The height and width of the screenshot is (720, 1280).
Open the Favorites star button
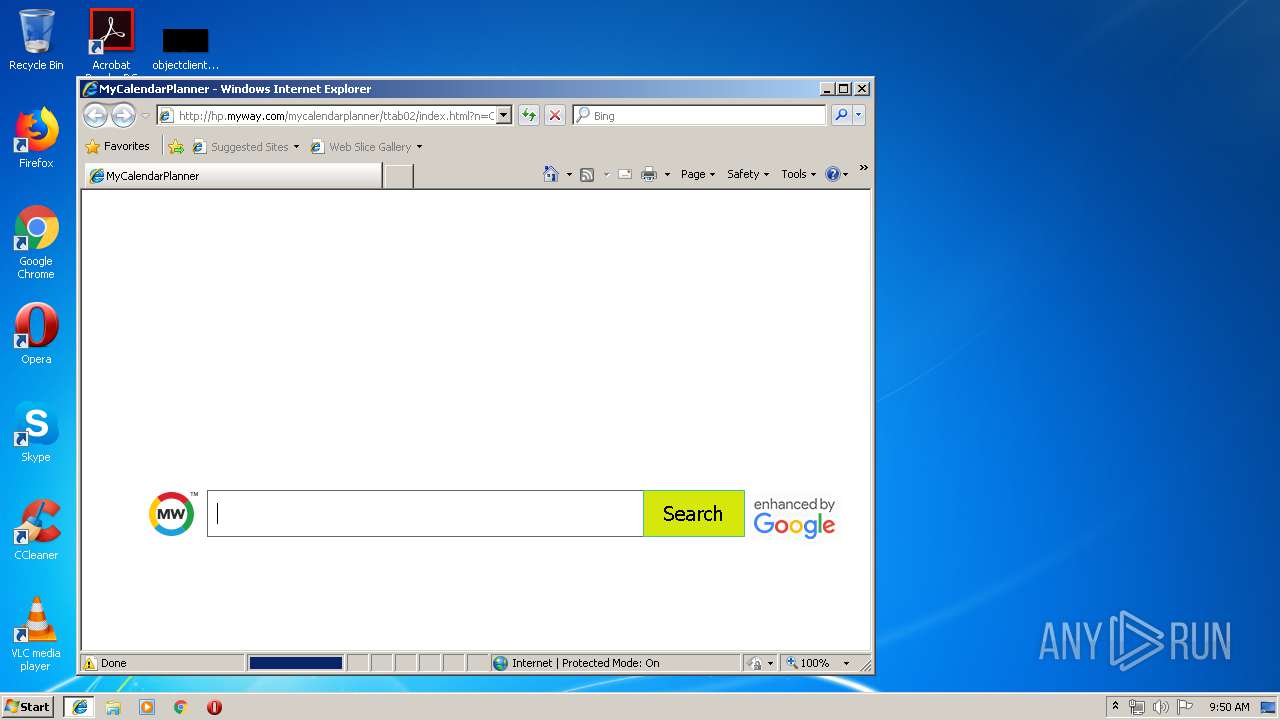(118, 146)
